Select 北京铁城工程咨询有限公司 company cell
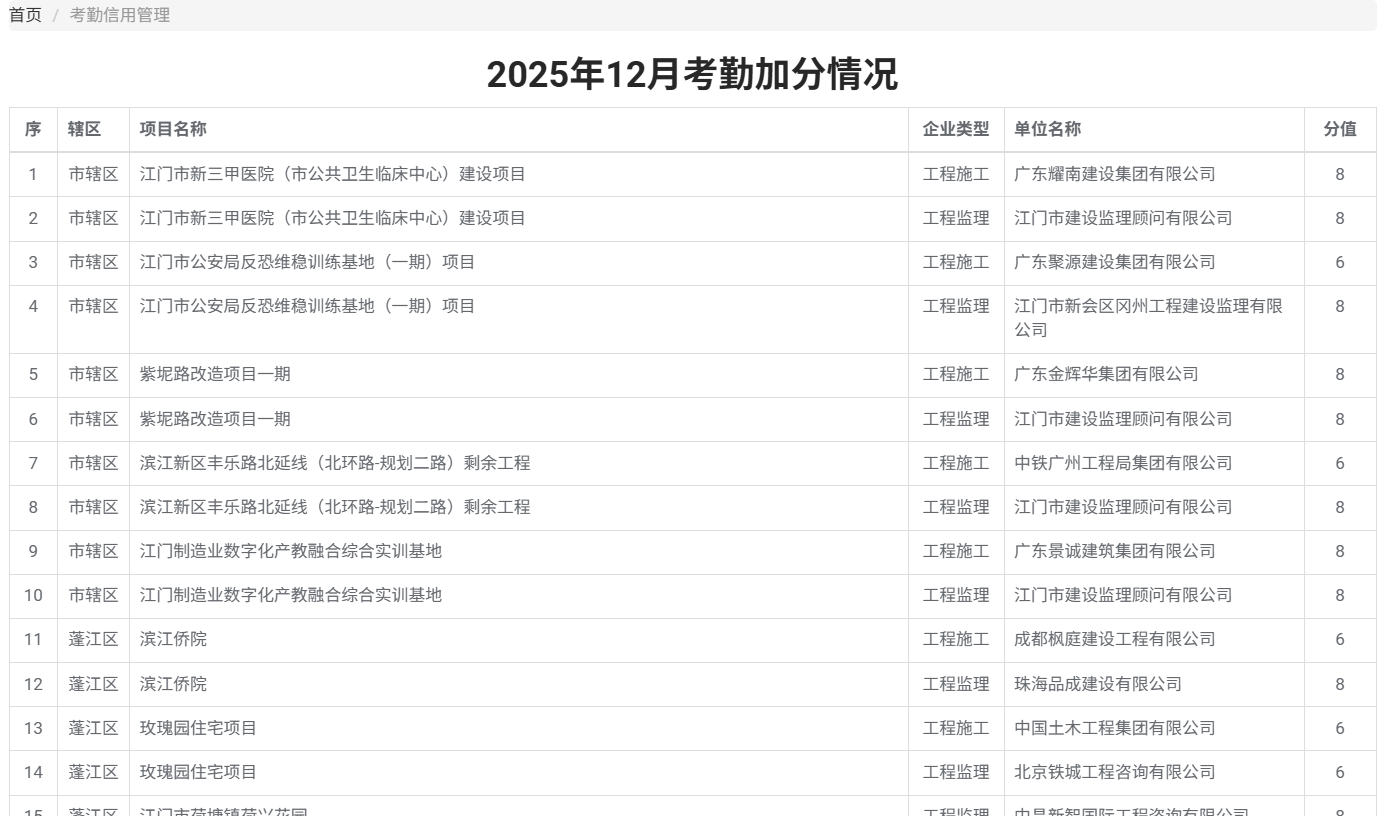Viewport: 1385px width, 816px height. click(1114, 772)
